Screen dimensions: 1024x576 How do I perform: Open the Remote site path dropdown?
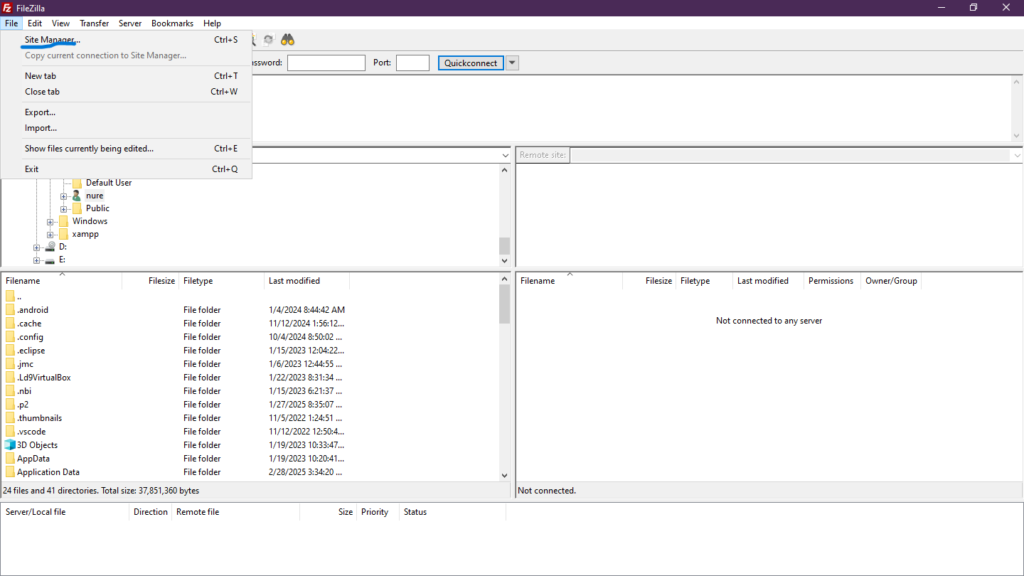tap(1017, 155)
